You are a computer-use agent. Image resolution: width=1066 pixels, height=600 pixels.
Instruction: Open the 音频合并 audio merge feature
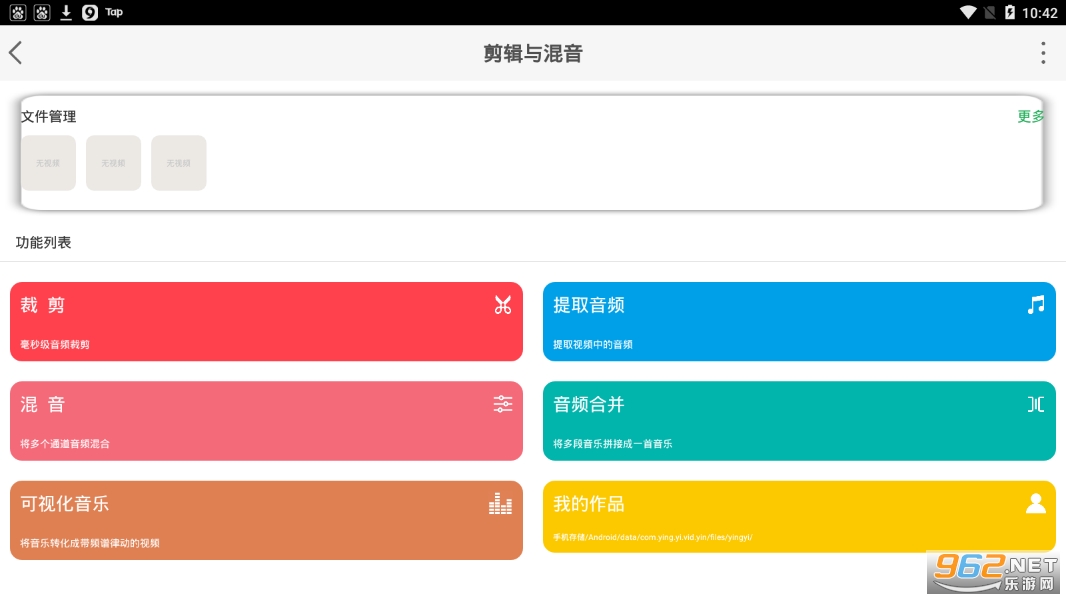pyautogui.click(x=798, y=420)
